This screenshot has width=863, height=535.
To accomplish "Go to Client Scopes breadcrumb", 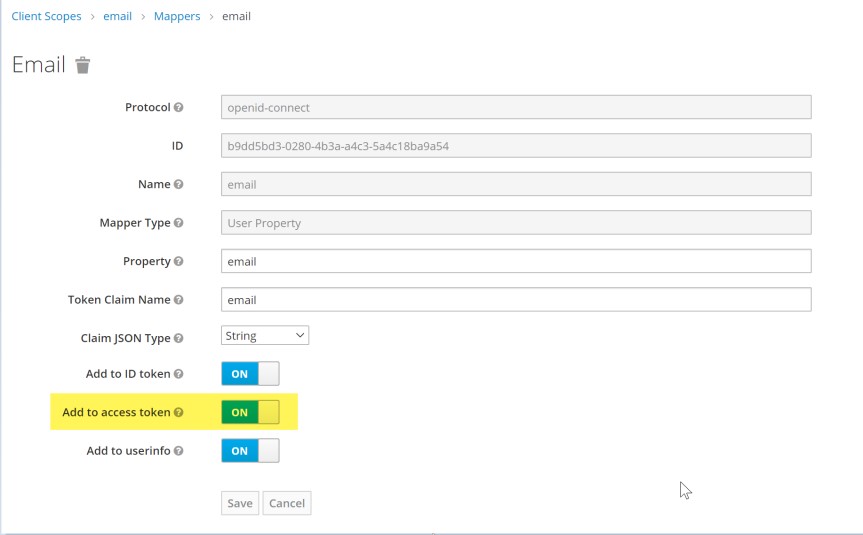I will [x=46, y=17].
